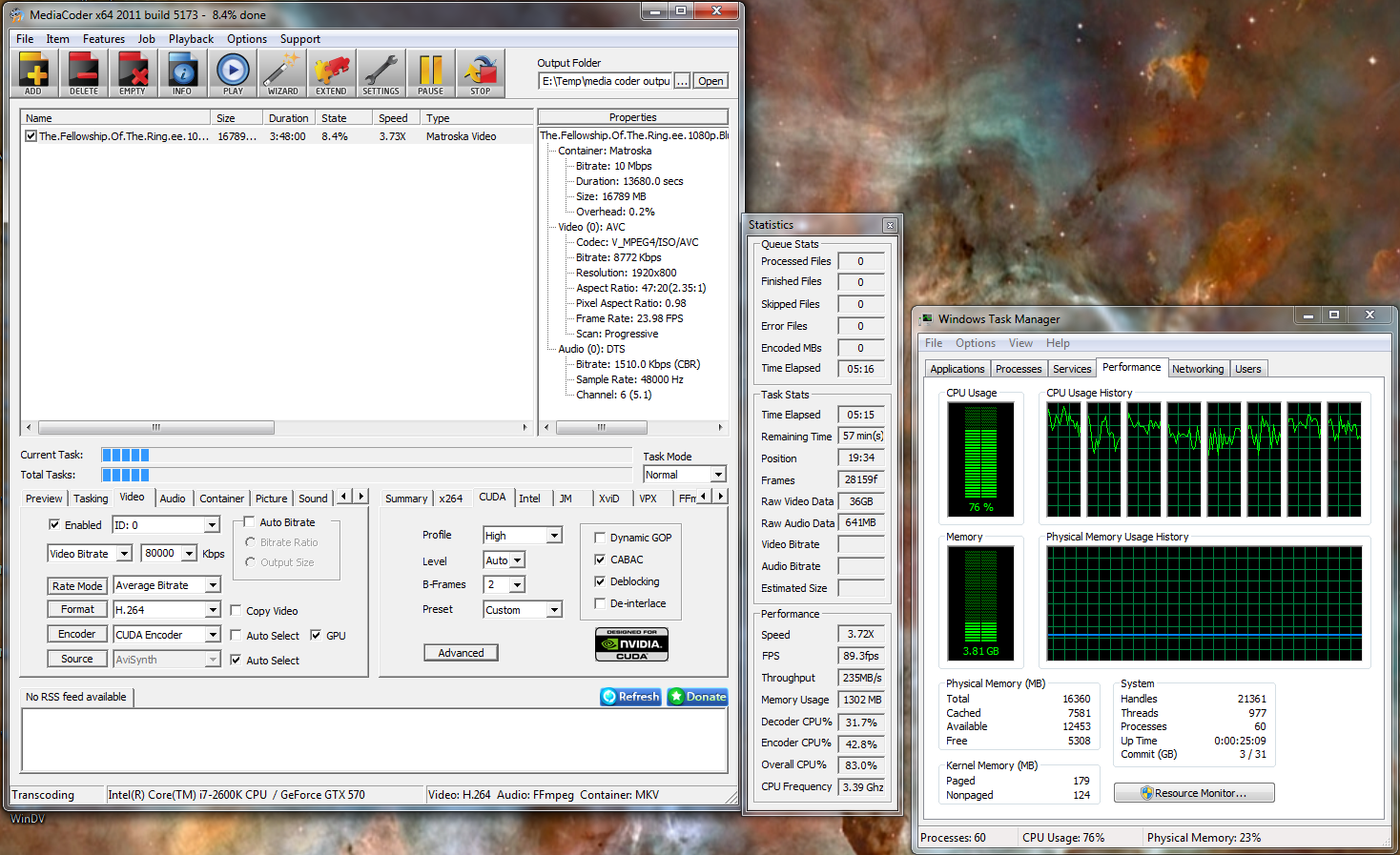Open the Features menu
The width and height of the screenshot is (1400, 855).
pyautogui.click(x=103, y=39)
